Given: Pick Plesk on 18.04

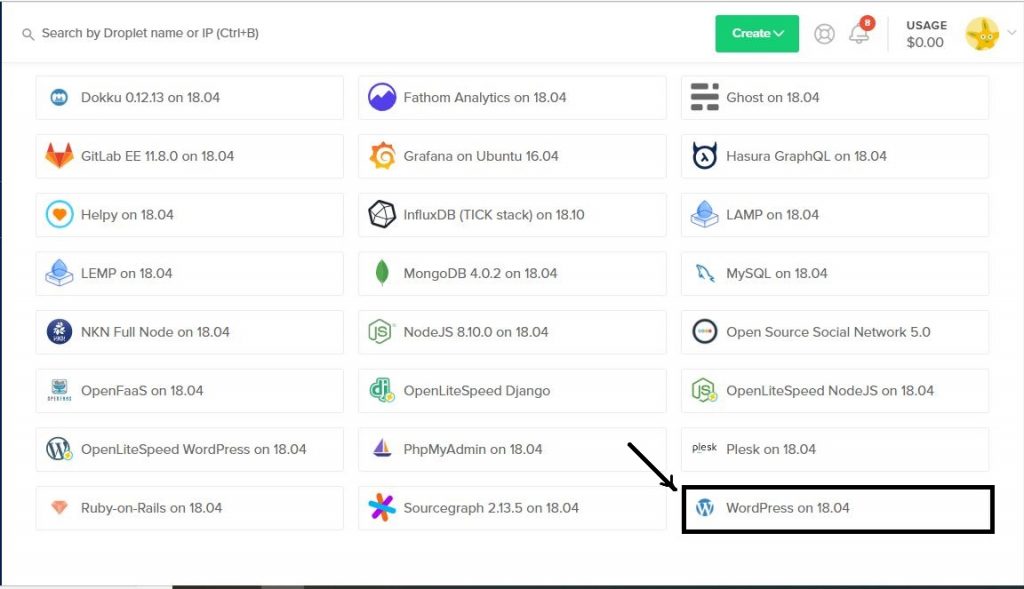Looking at the screenshot, I should tap(835, 449).
